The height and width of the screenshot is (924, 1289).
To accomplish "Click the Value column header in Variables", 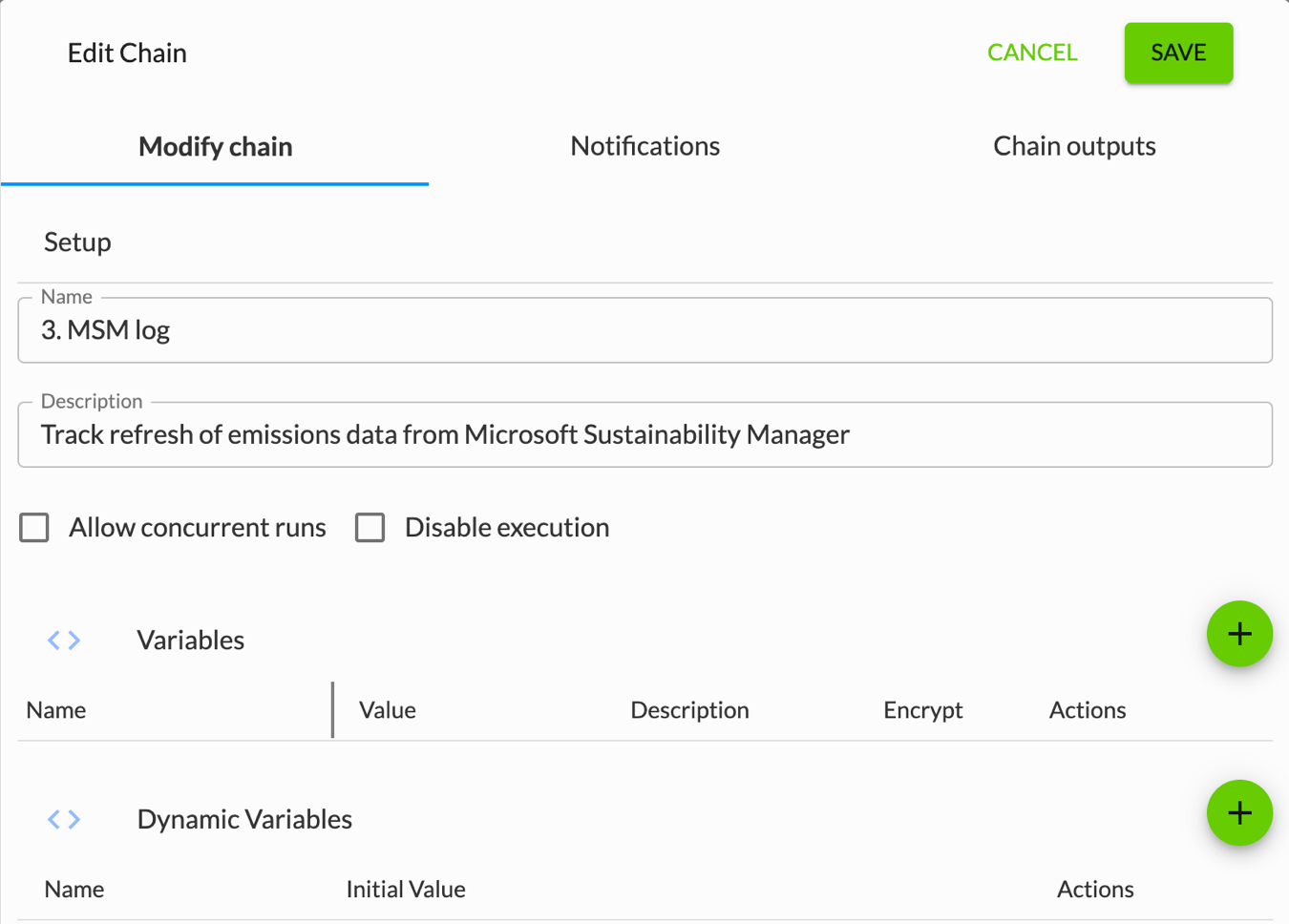I will (x=387, y=710).
